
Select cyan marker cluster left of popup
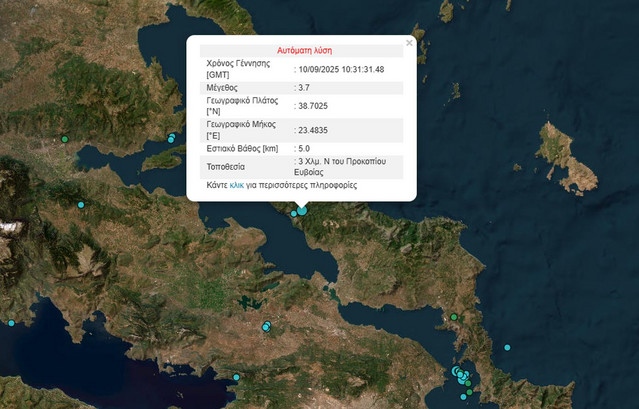(x=172, y=138)
